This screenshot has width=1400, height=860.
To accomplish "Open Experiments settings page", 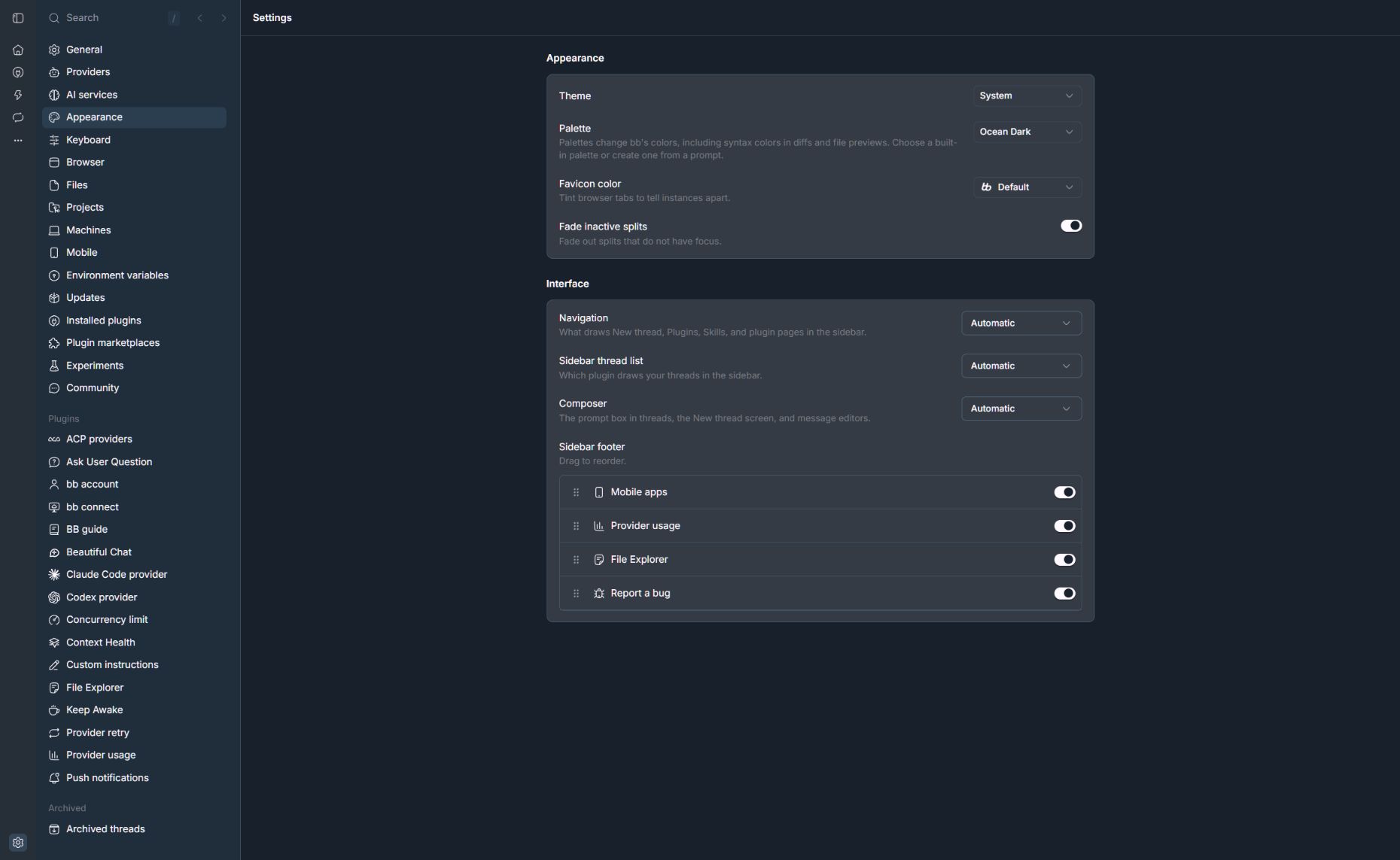I will (135, 366).
